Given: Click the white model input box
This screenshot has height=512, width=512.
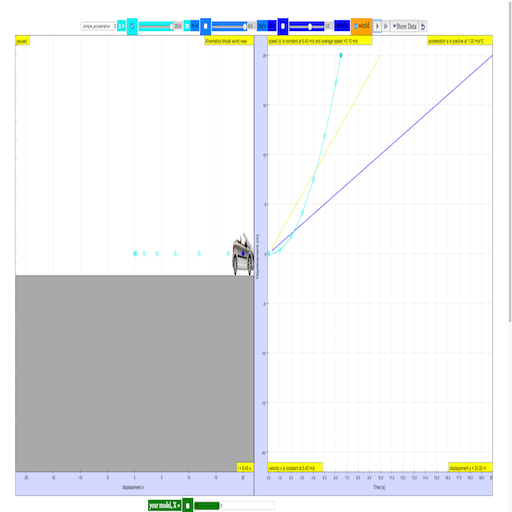Looking at the screenshot, I should coord(247,506).
